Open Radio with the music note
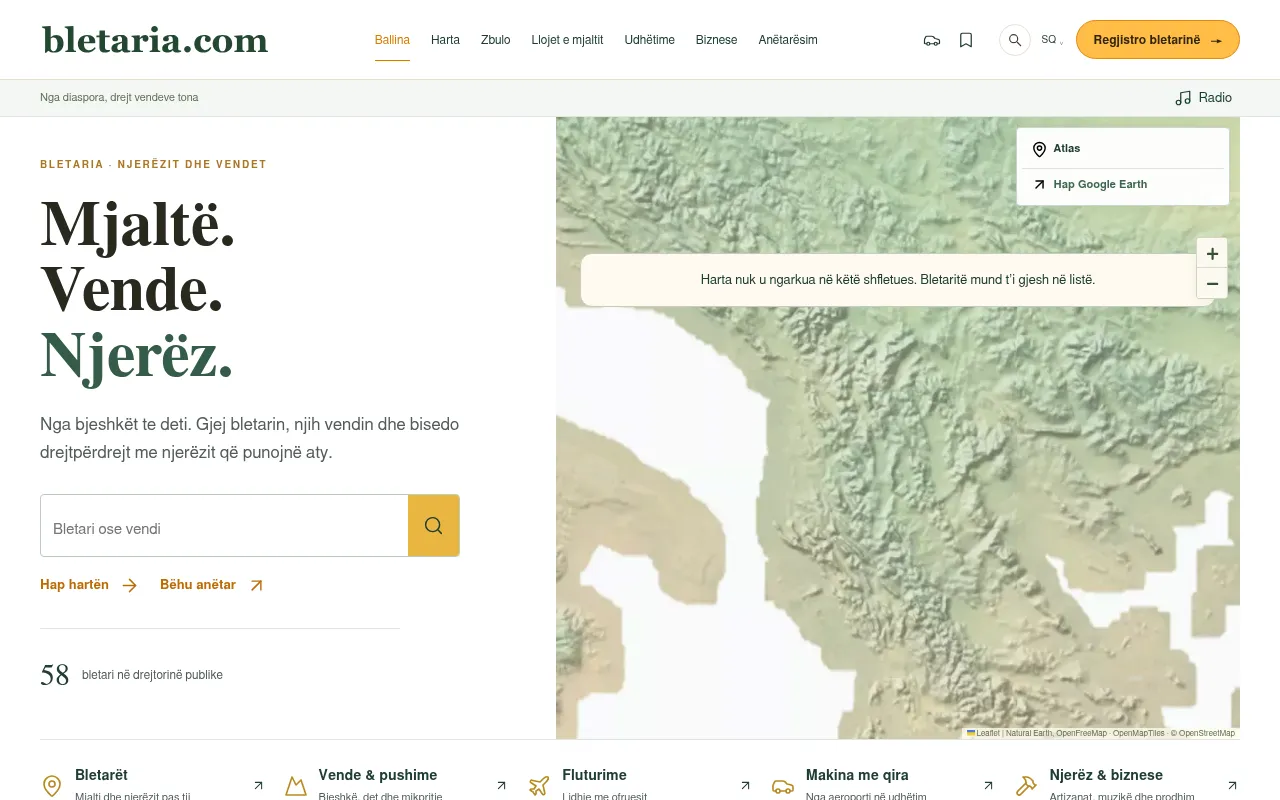 tap(1203, 98)
